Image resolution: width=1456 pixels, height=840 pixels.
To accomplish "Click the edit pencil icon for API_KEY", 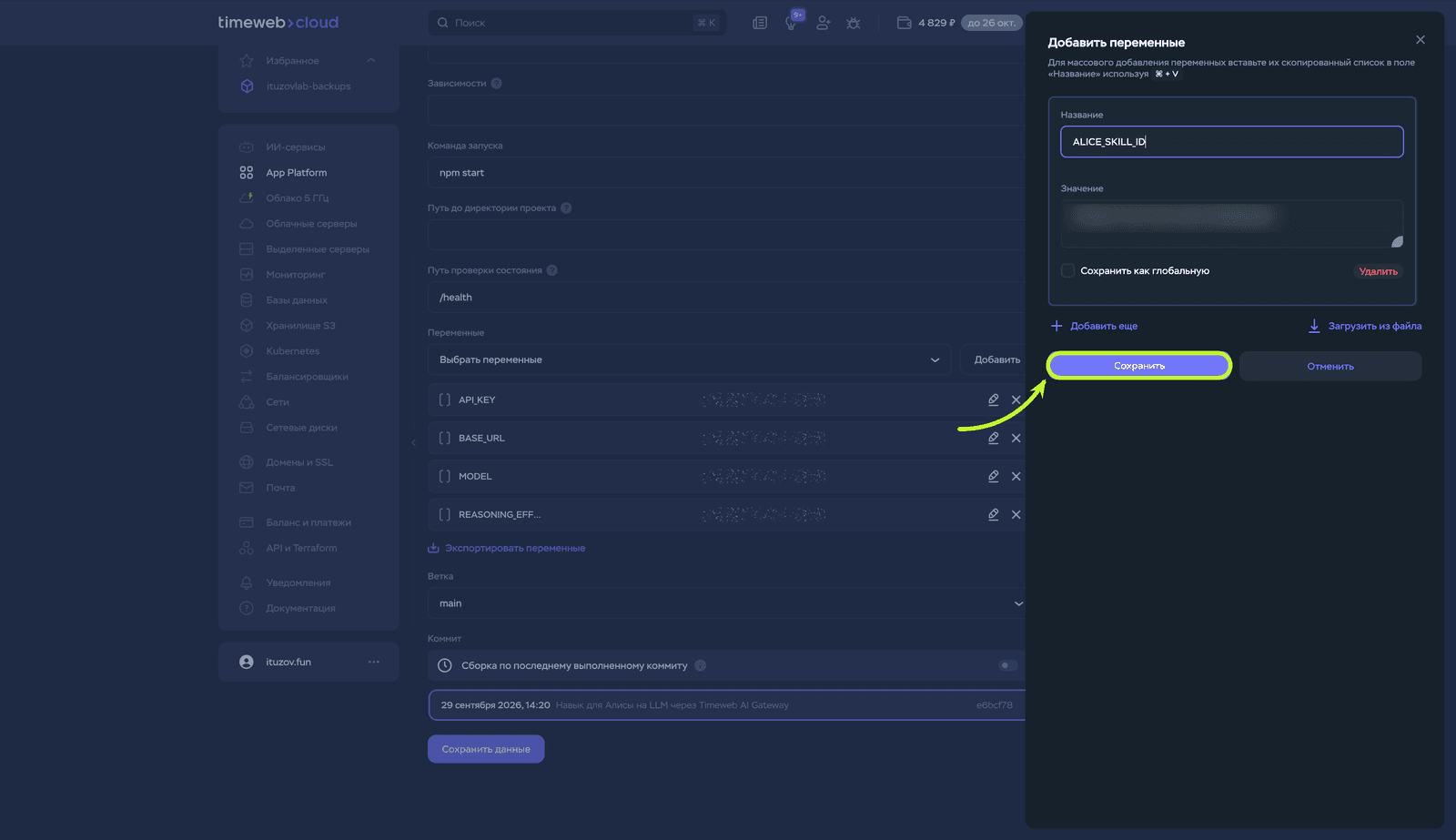I will click(x=994, y=400).
